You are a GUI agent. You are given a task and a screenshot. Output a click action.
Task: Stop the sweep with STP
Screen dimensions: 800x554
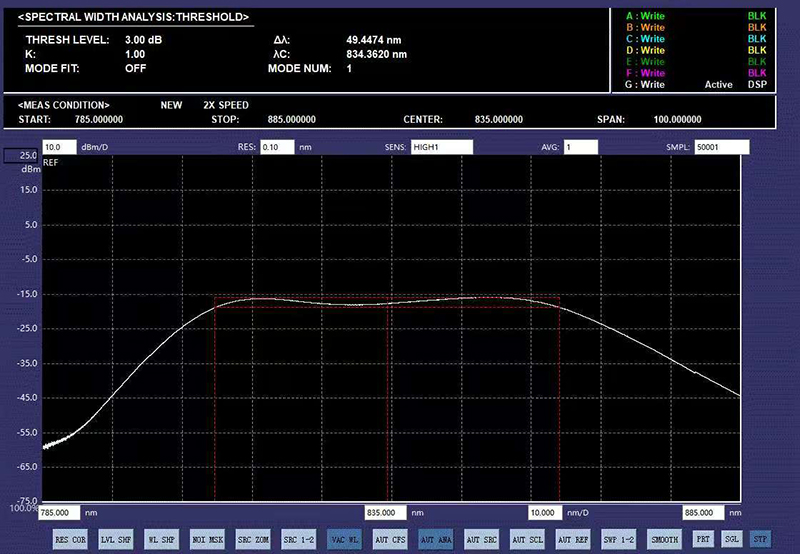(x=761, y=539)
